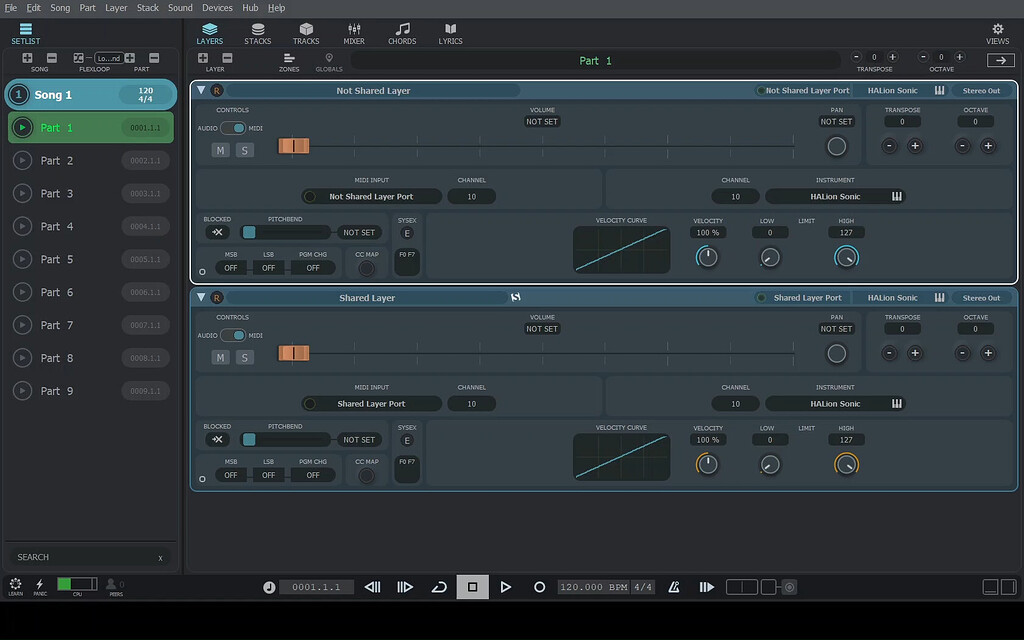Screen dimensions: 1024x640
Task: Mute the Shared Layer with M button
Action: pos(221,357)
